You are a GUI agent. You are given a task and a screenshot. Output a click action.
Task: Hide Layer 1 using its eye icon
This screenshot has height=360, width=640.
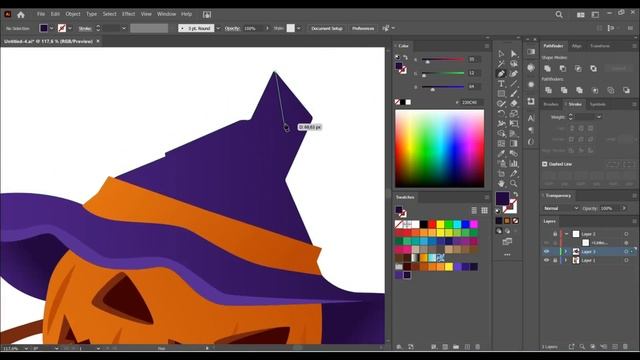547,260
